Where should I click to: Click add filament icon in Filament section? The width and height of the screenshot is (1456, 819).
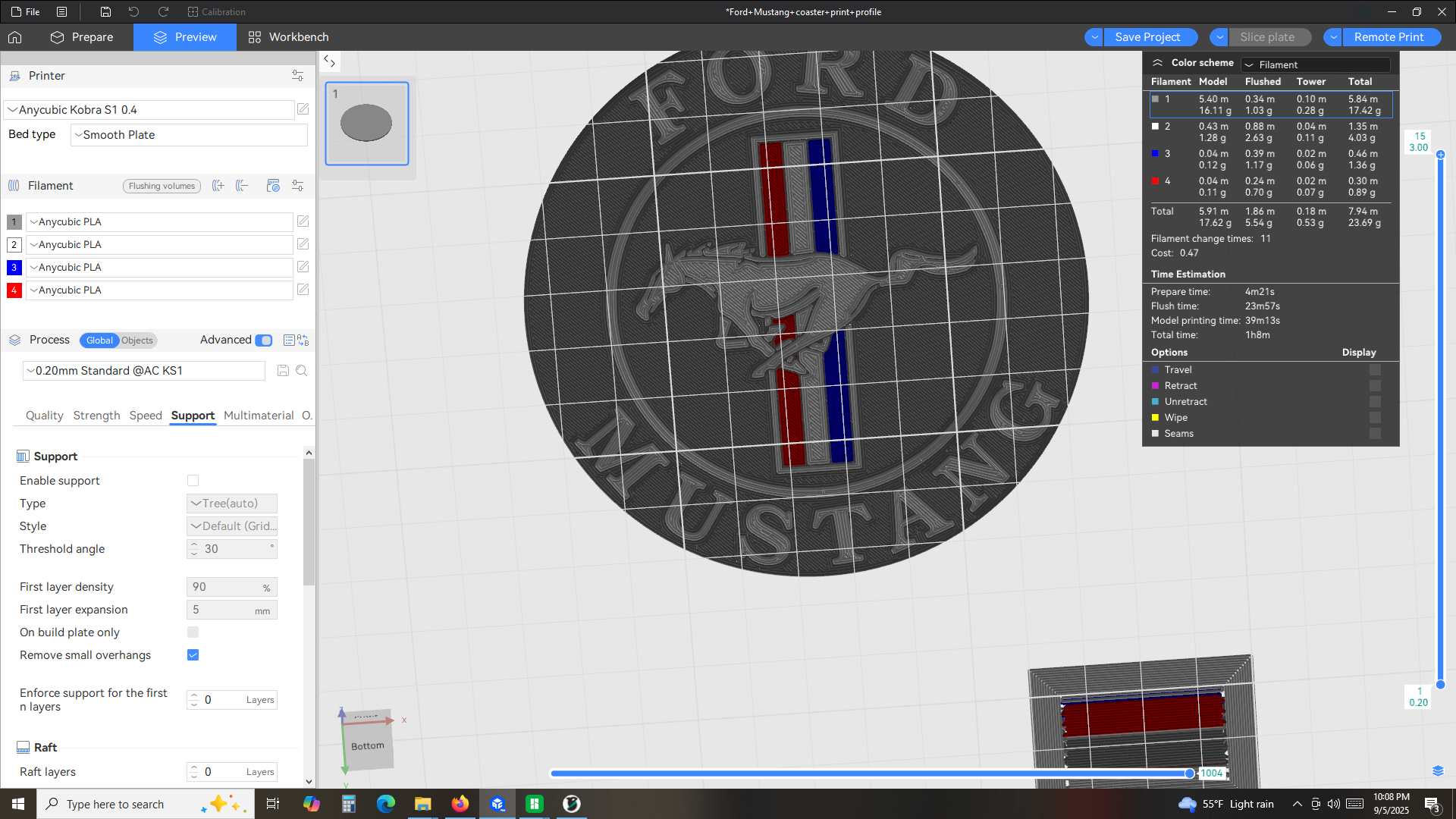[x=218, y=186]
